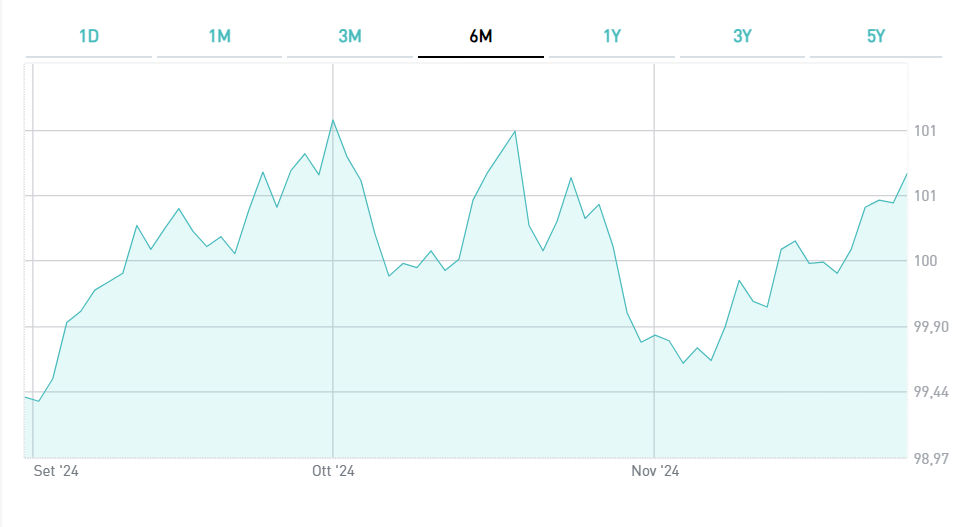Switch to the 1D time range tab
This screenshot has height=527, width=975.
(89, 37)
